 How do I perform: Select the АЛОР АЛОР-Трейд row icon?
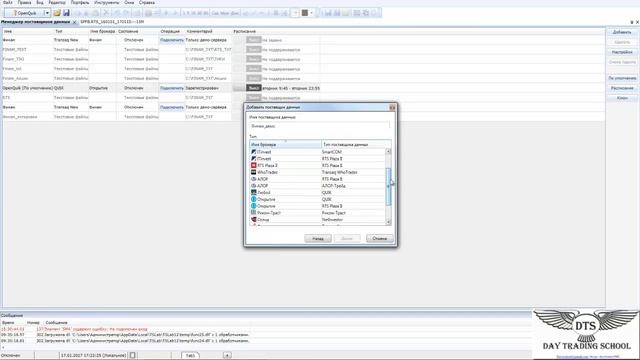coord(253,186)
